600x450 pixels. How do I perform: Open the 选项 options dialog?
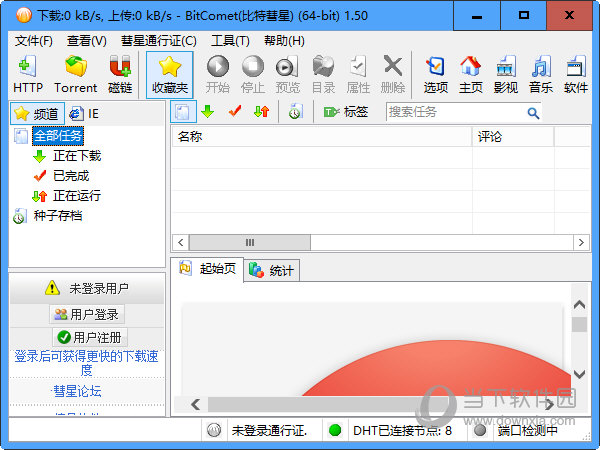click(435, 75)
